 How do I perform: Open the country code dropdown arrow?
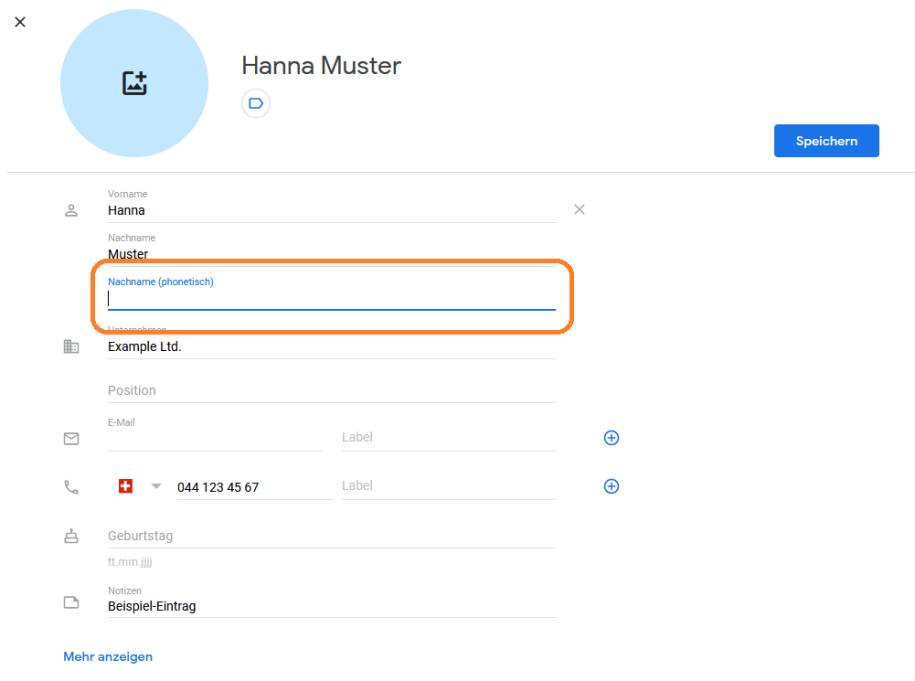tap(156, 487)
